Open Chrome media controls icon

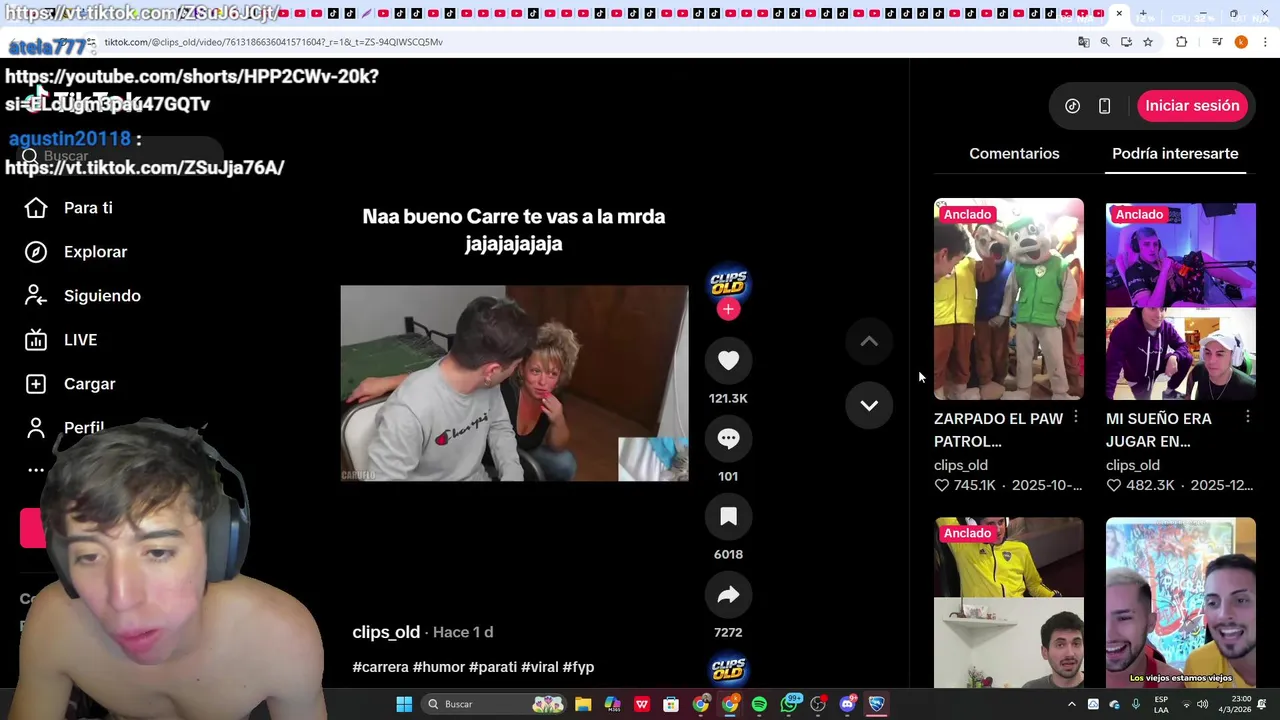click(x=1217, y=42)
